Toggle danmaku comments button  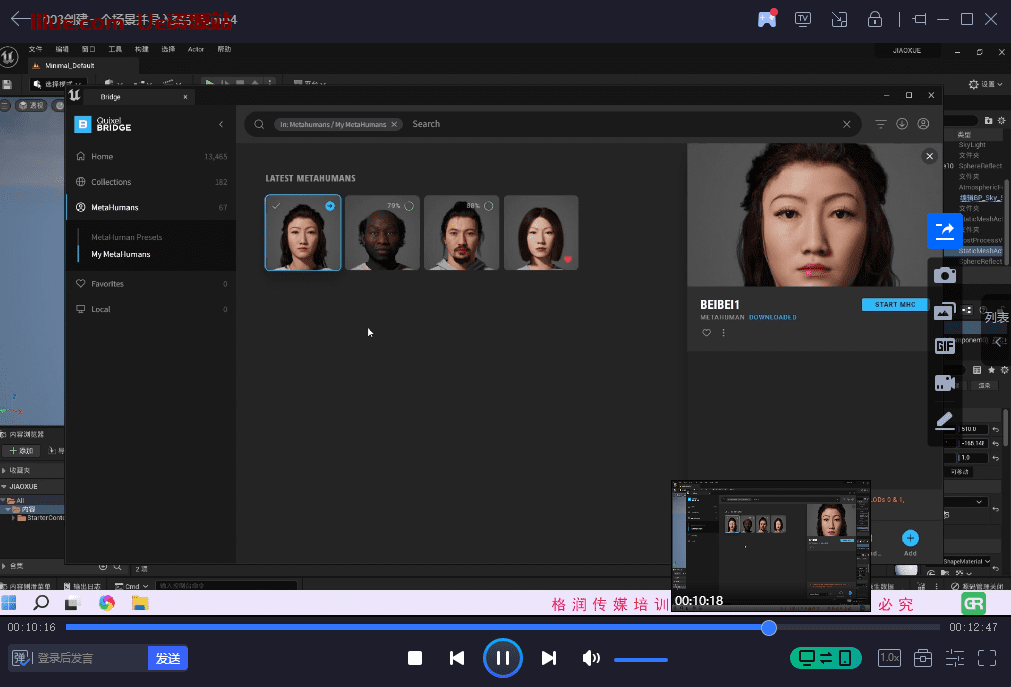20,658
